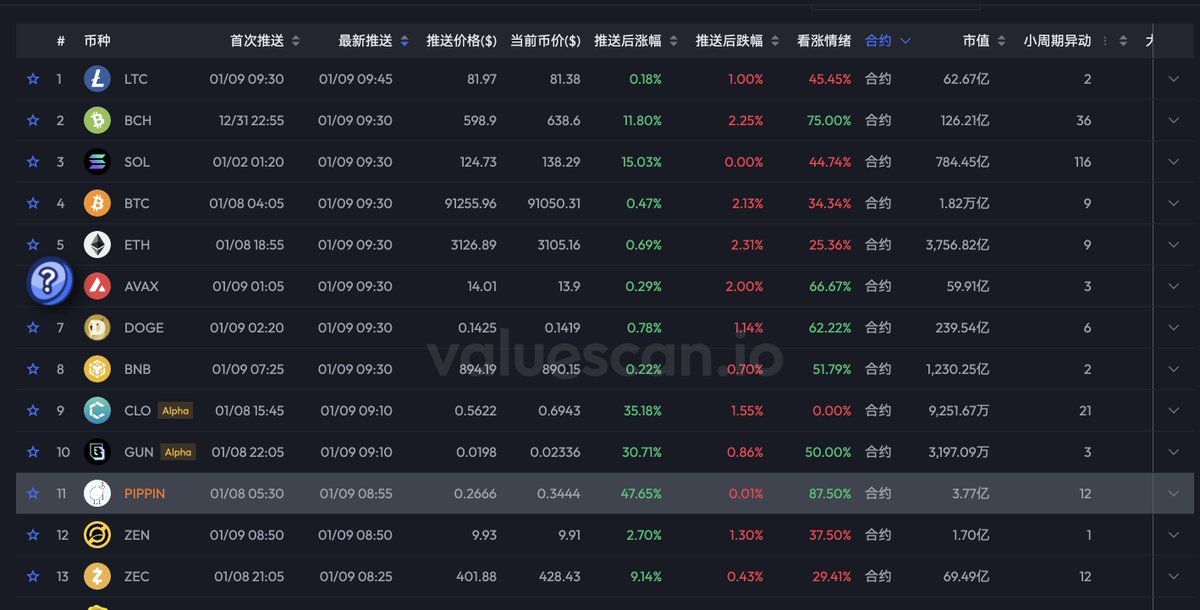The width and height of the screenshot is (1200, 610).
Task: Click the PIPPIN coin logo
Action: pos(97,494)
